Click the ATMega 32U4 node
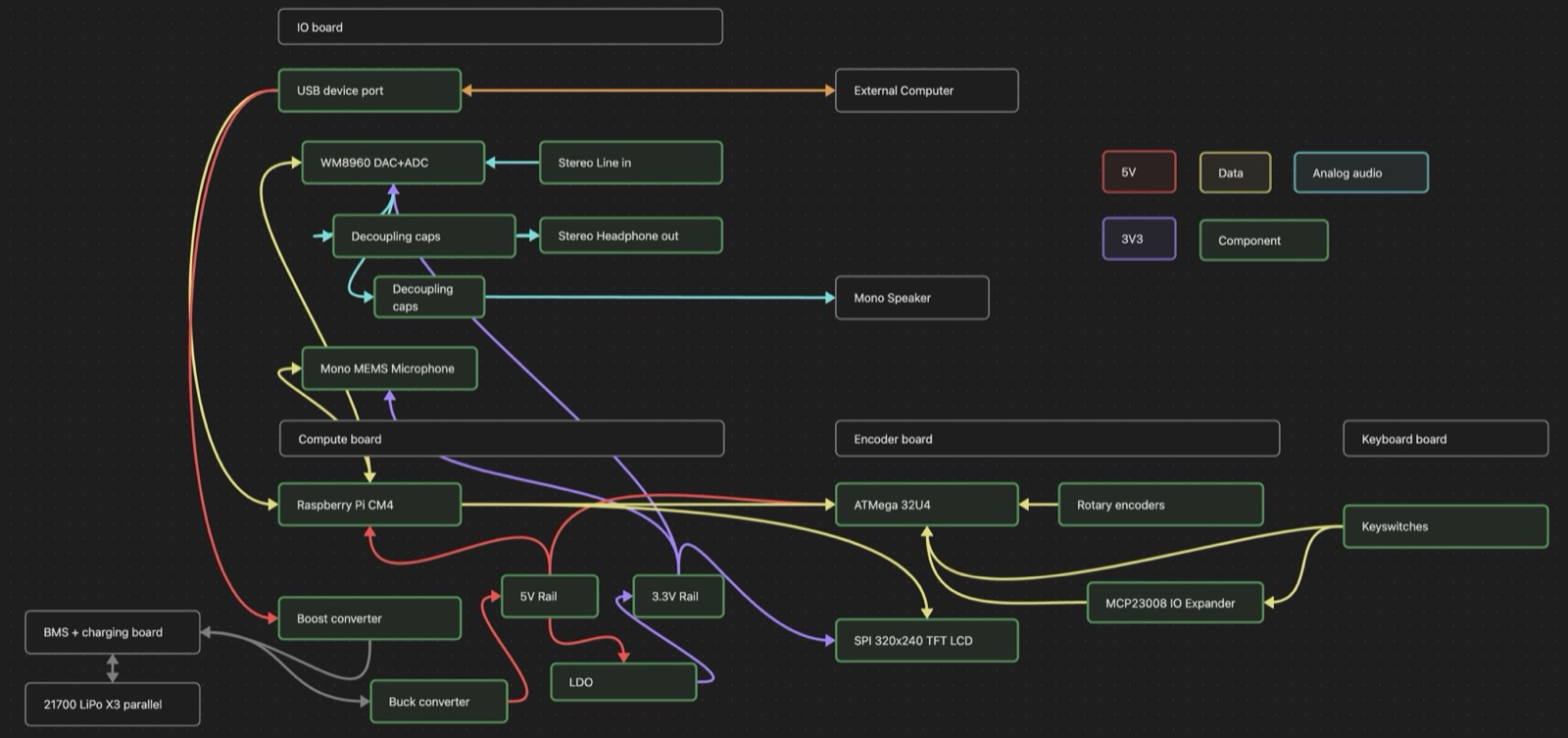The image size is (1568, 738). 926,505
